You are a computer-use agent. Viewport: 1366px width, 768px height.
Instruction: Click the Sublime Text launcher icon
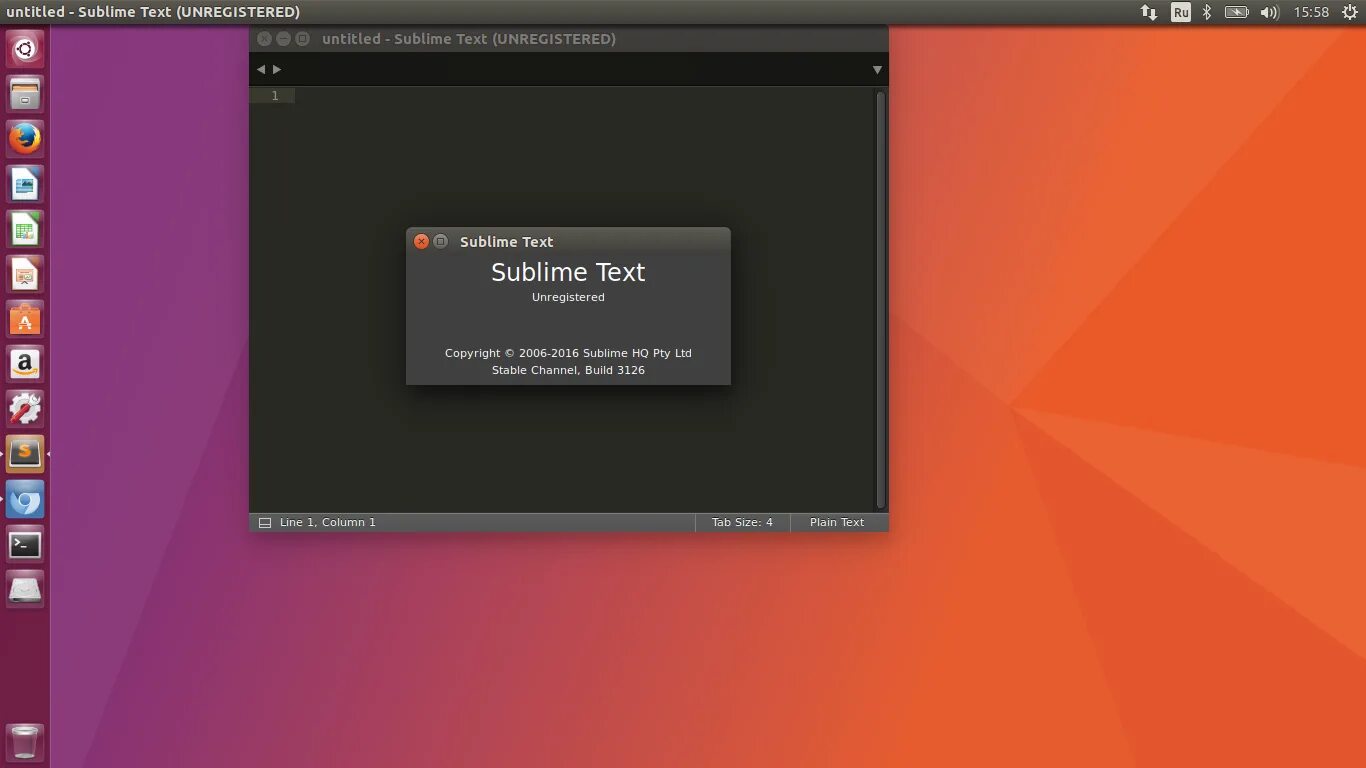[25, 454]
